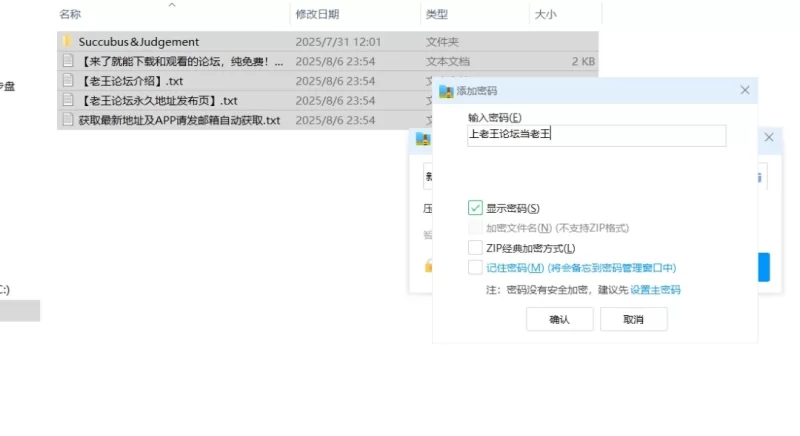Select file 【老王论坛介绍】.txt
Screen dimensions: 800x436
pos(132,81)
